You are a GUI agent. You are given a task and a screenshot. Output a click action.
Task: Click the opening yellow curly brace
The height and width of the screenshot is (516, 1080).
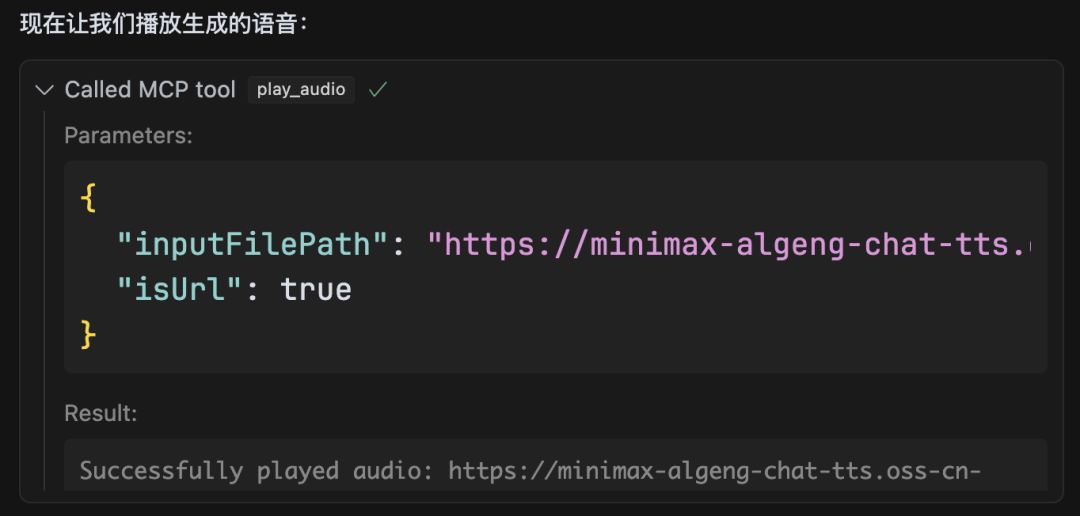click(x=88, y=198)
